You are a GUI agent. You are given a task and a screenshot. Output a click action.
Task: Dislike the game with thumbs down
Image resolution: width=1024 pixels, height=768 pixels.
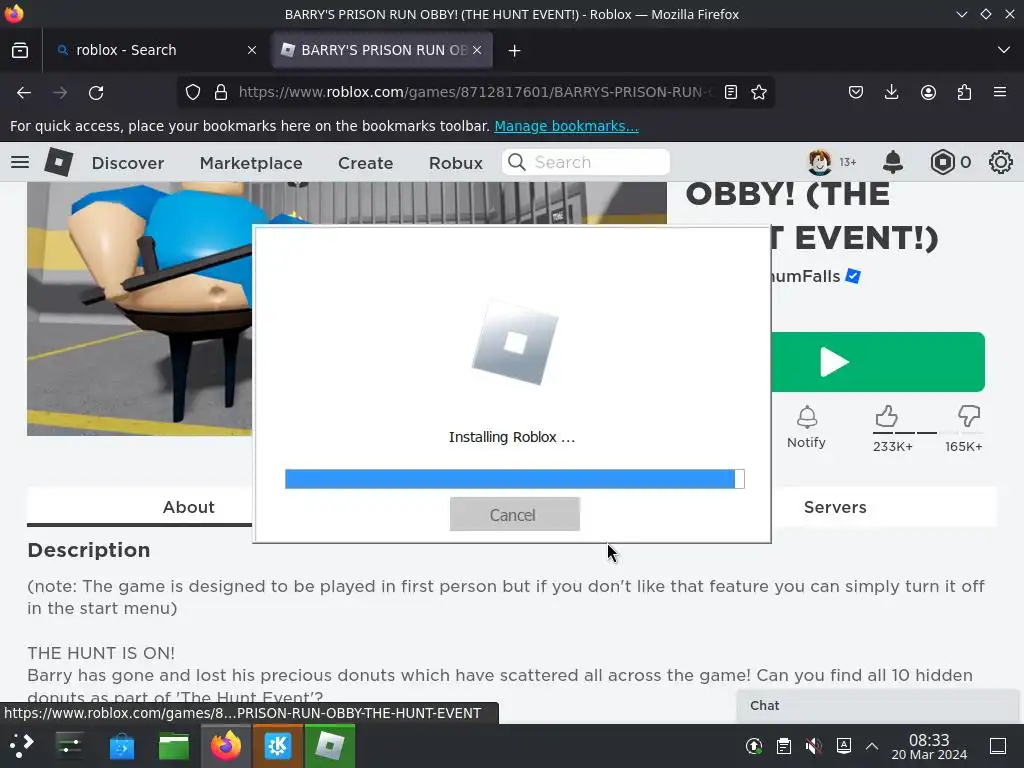point(968,415)
